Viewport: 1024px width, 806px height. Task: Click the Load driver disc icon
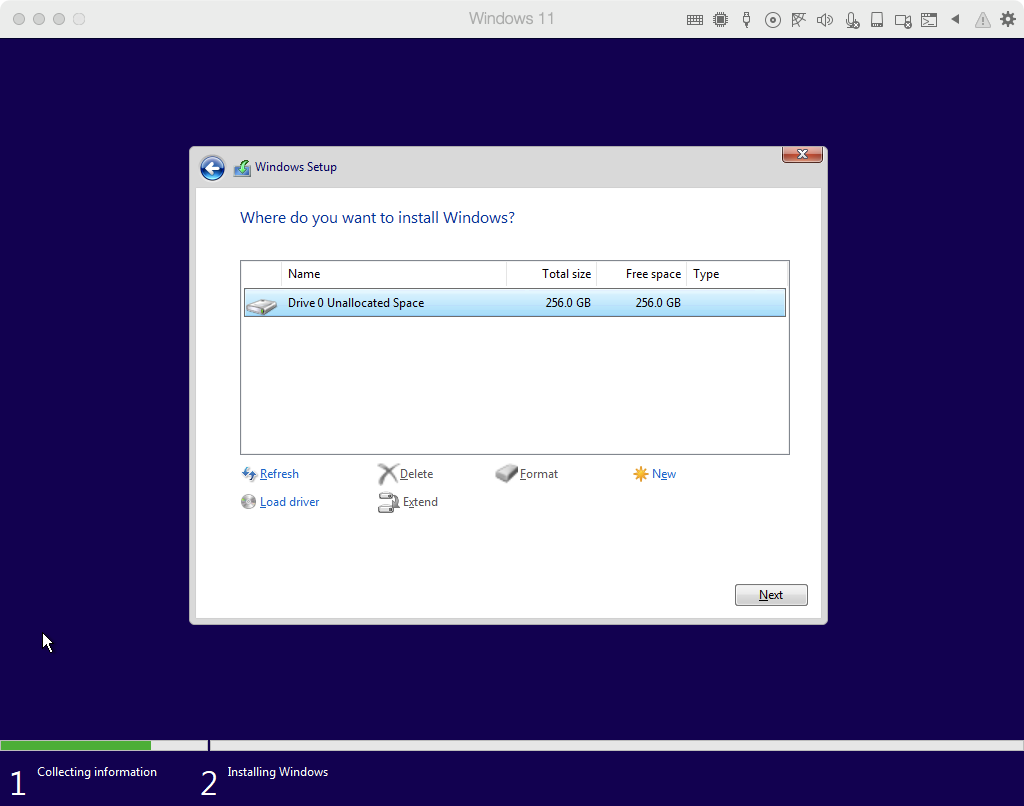248,502
